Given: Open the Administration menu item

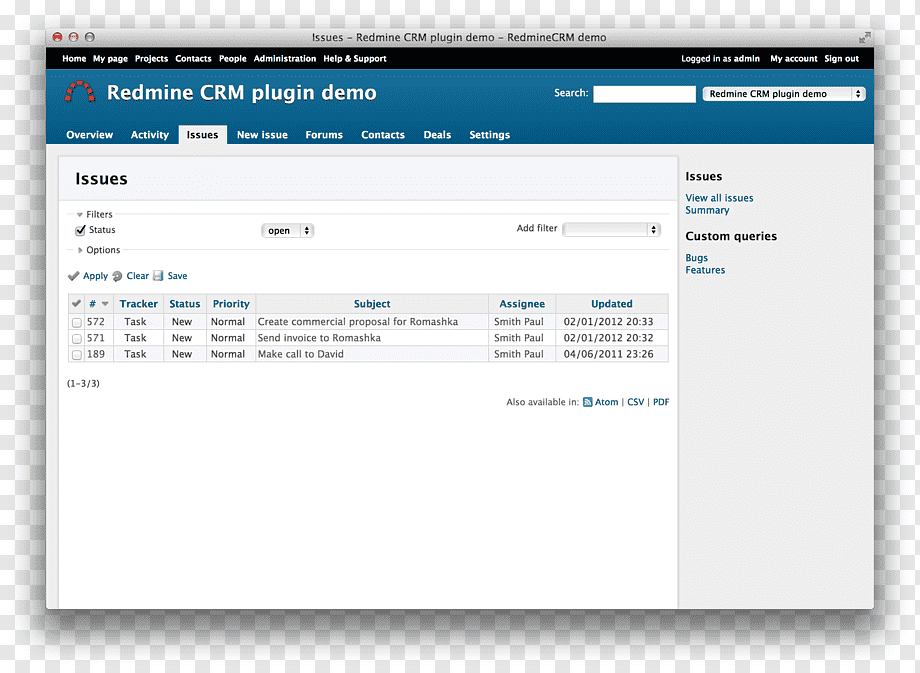Looking at the screenshot, I should tap(285, 59).
